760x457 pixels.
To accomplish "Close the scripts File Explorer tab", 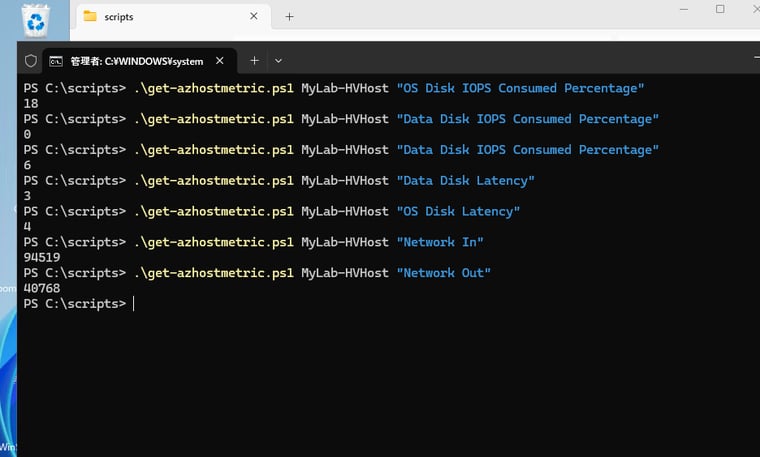I will (253, 16).
